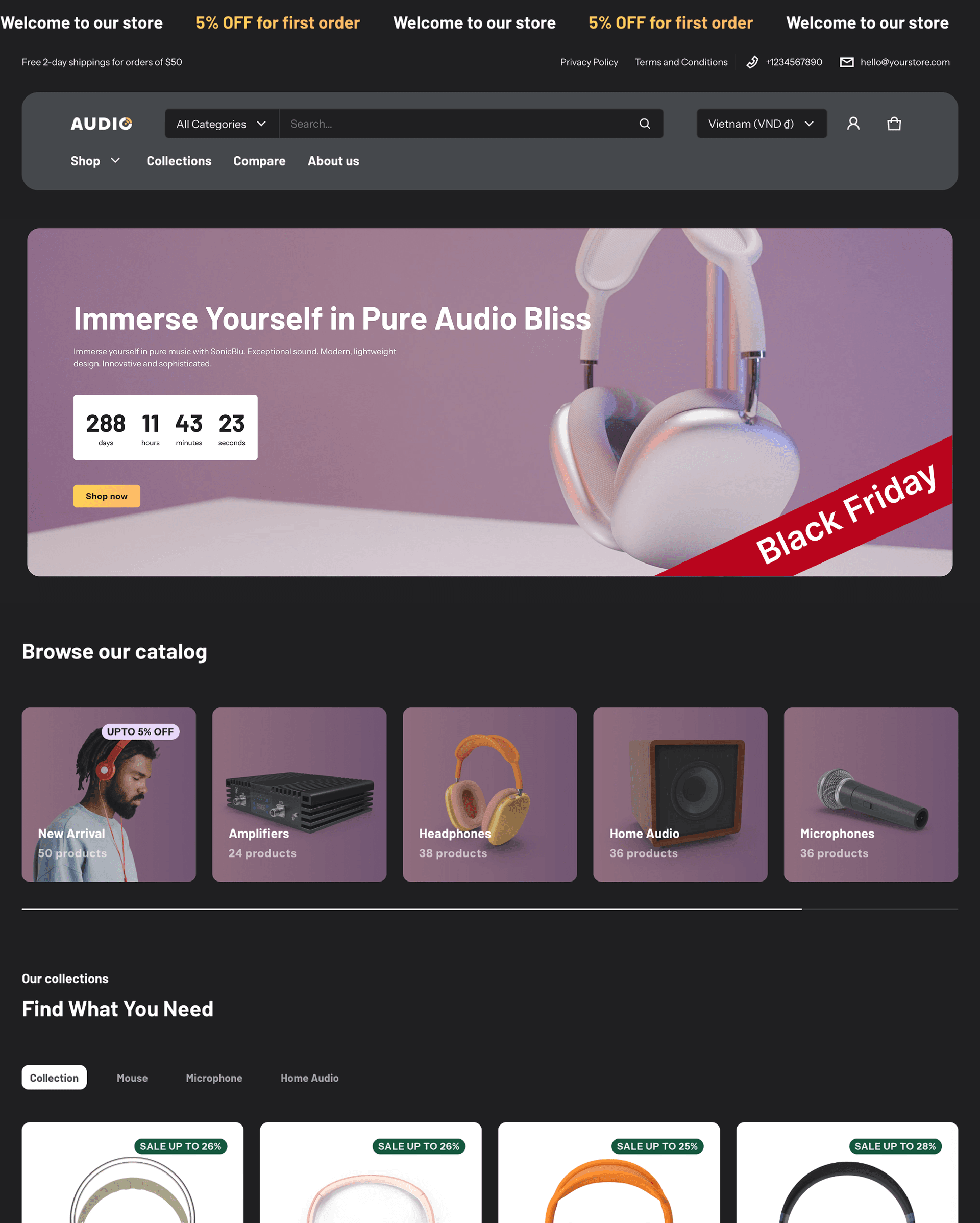The height and width of the screenshot is (1223, 980).
Task: Click the envelope email icon
Action: [846, 62]
